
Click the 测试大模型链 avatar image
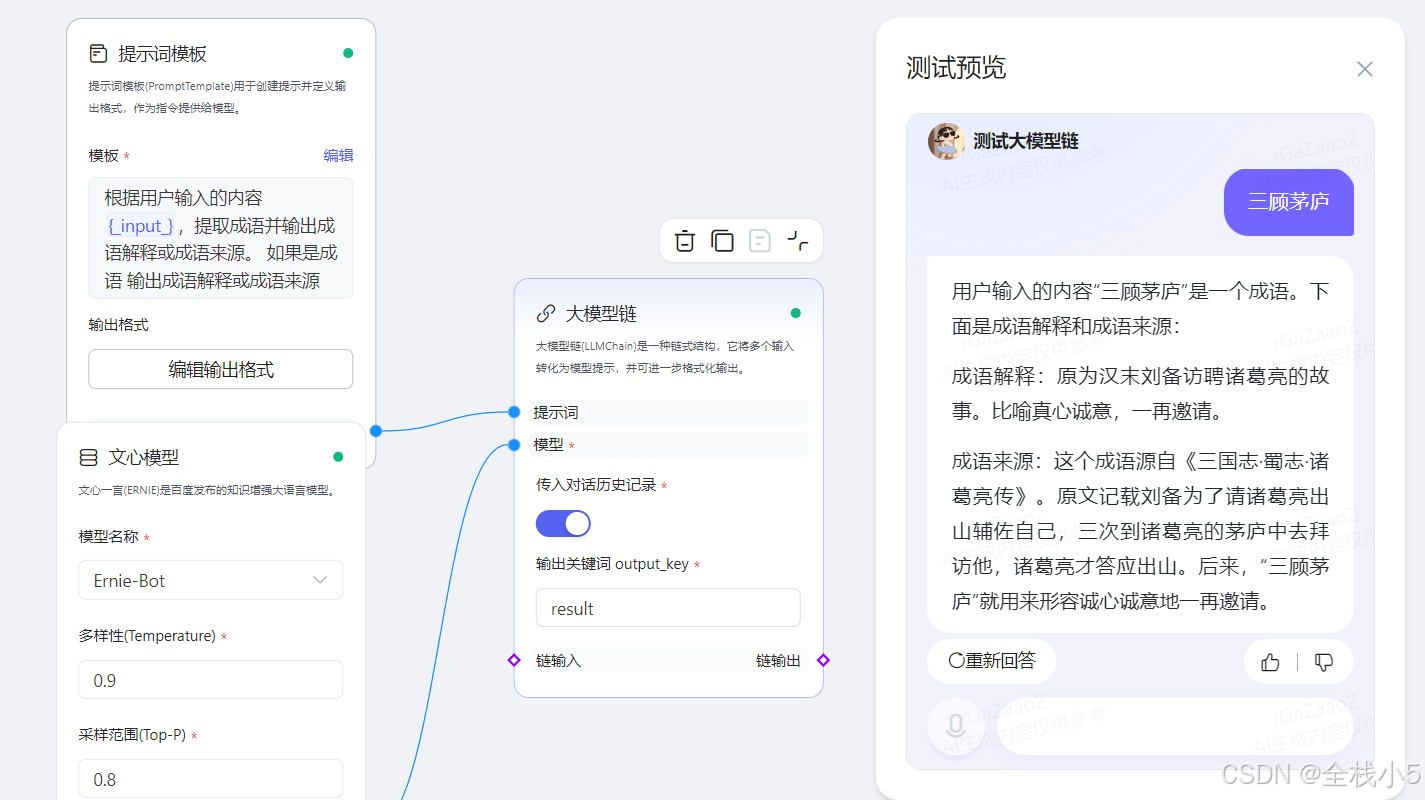tap(946, 141)
